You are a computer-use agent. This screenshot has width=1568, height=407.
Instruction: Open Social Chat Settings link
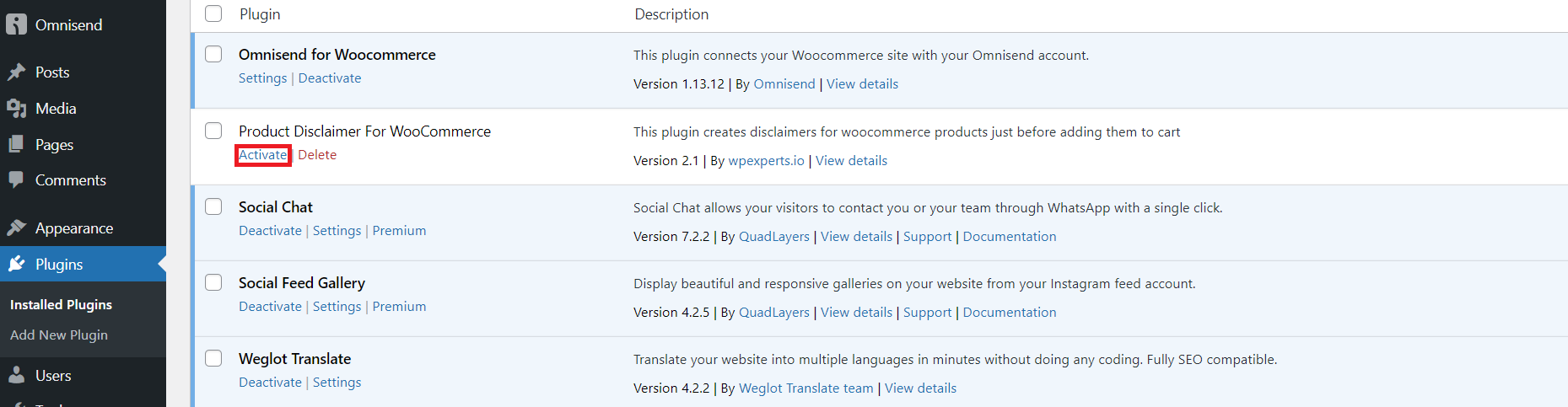[x=337, y=231]
